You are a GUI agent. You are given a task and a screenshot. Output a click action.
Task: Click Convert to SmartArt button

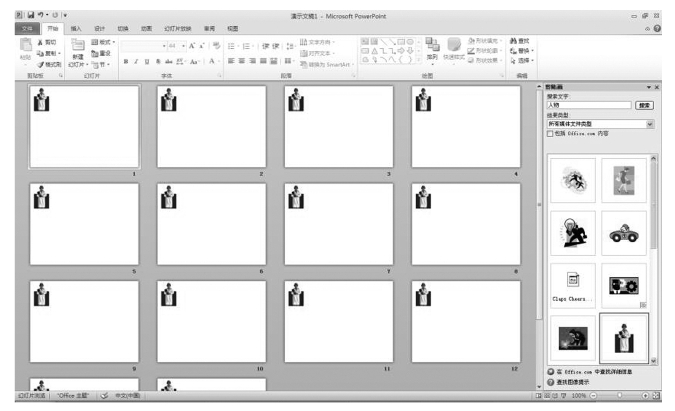click(327, 65)
